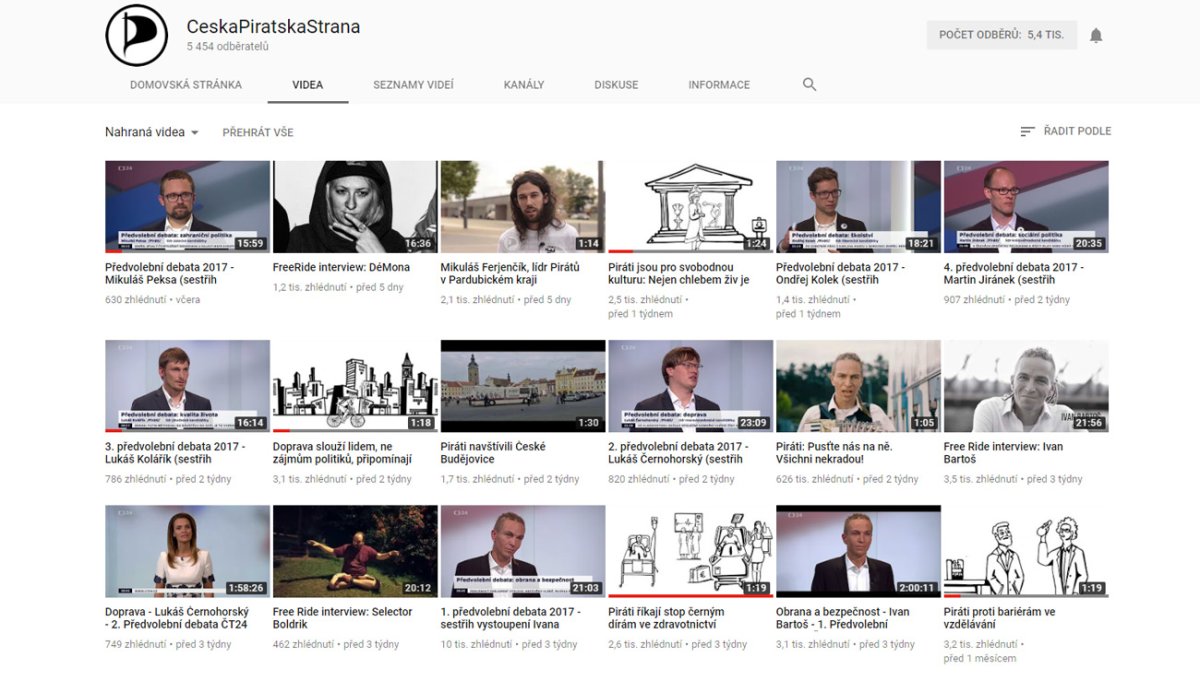The image size is (1200, 675).
Task: Click the notification bell icon
Action: click(1096, 35)
